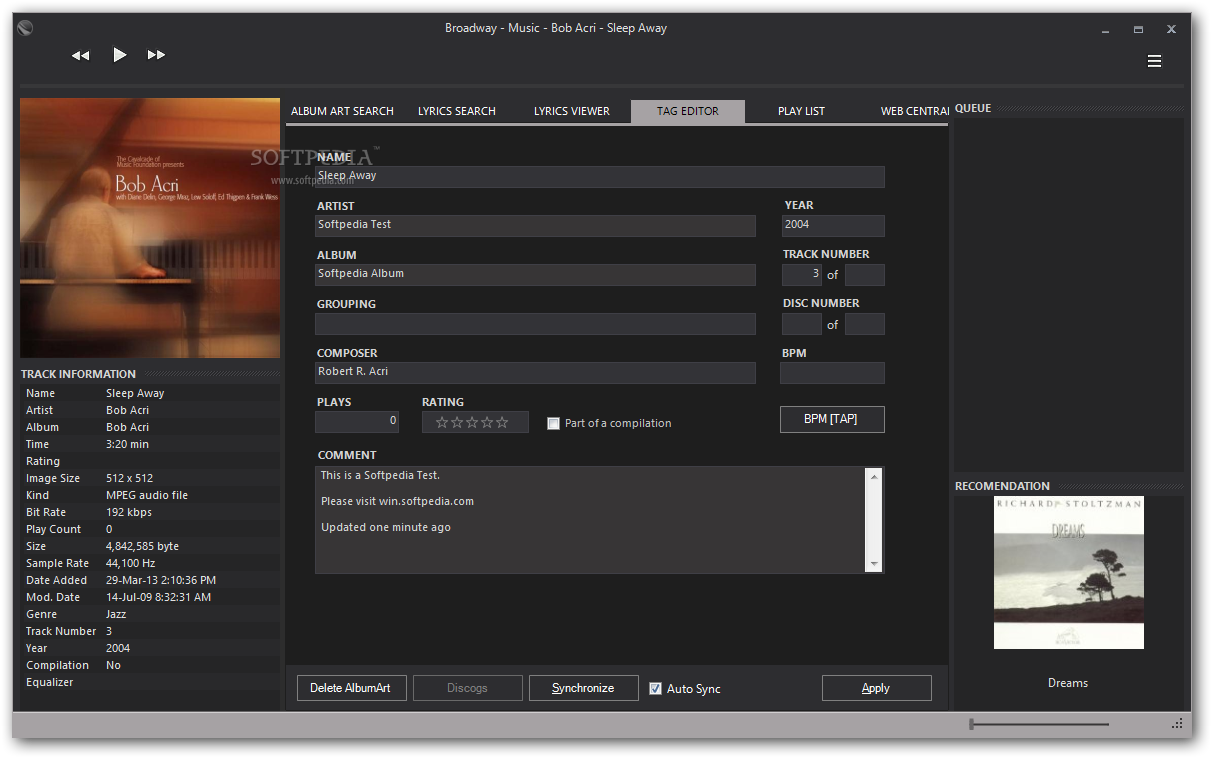The width and height of the screenshot is (1212, 758).
Task: Toggle Part of a compilation checkbox
Action: tap(554, 423)
